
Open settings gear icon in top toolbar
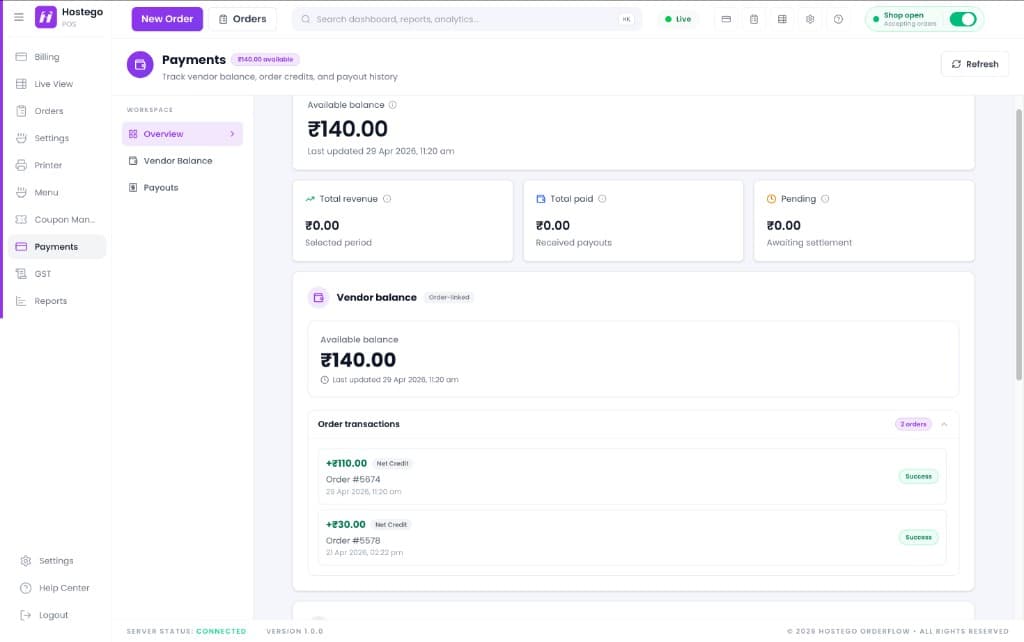point(810,19)
